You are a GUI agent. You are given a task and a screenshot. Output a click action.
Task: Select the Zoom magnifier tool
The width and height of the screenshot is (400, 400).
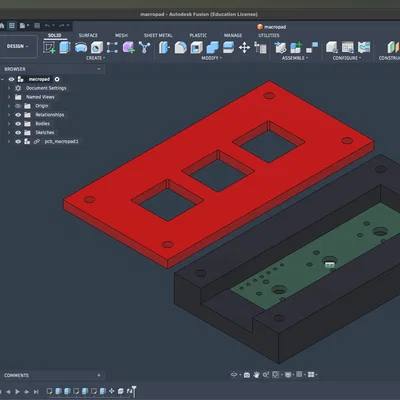pos(265,375)
